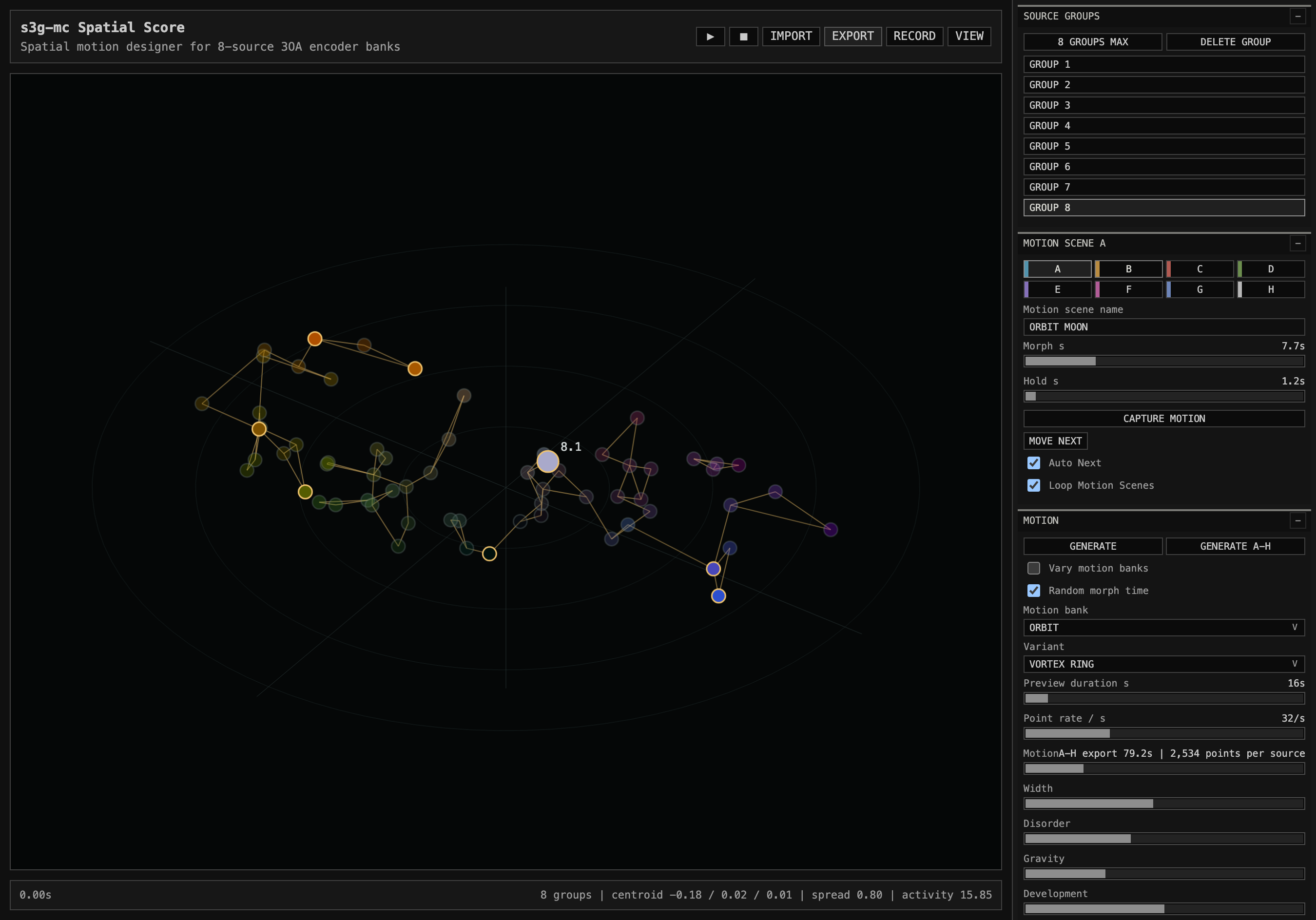This screenshot has width=1316, height=920.
Task: Disable Loop Motion Scenes
Action: pos(1033,485)
